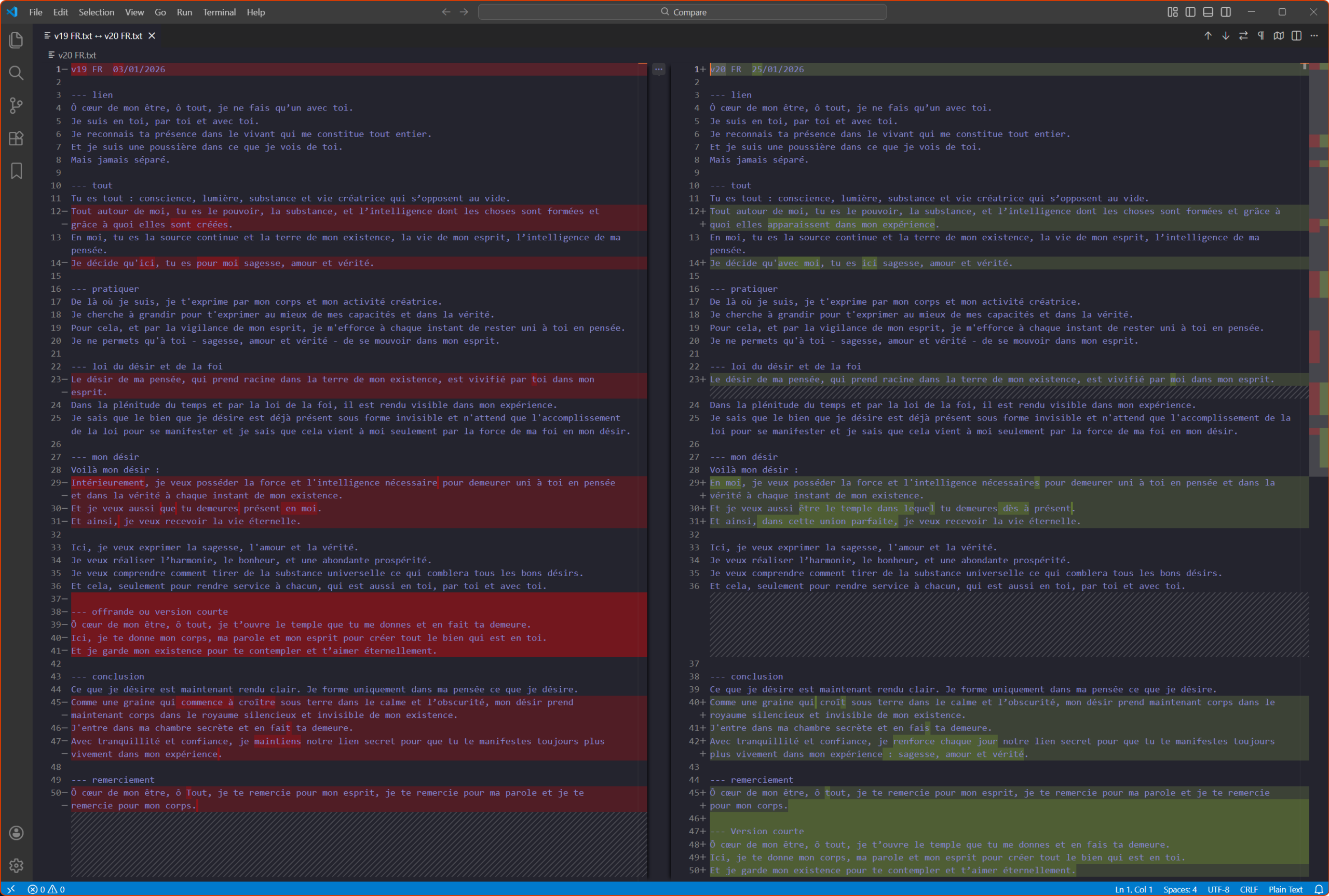Open the Terminal menu

[x=219, y=12]
